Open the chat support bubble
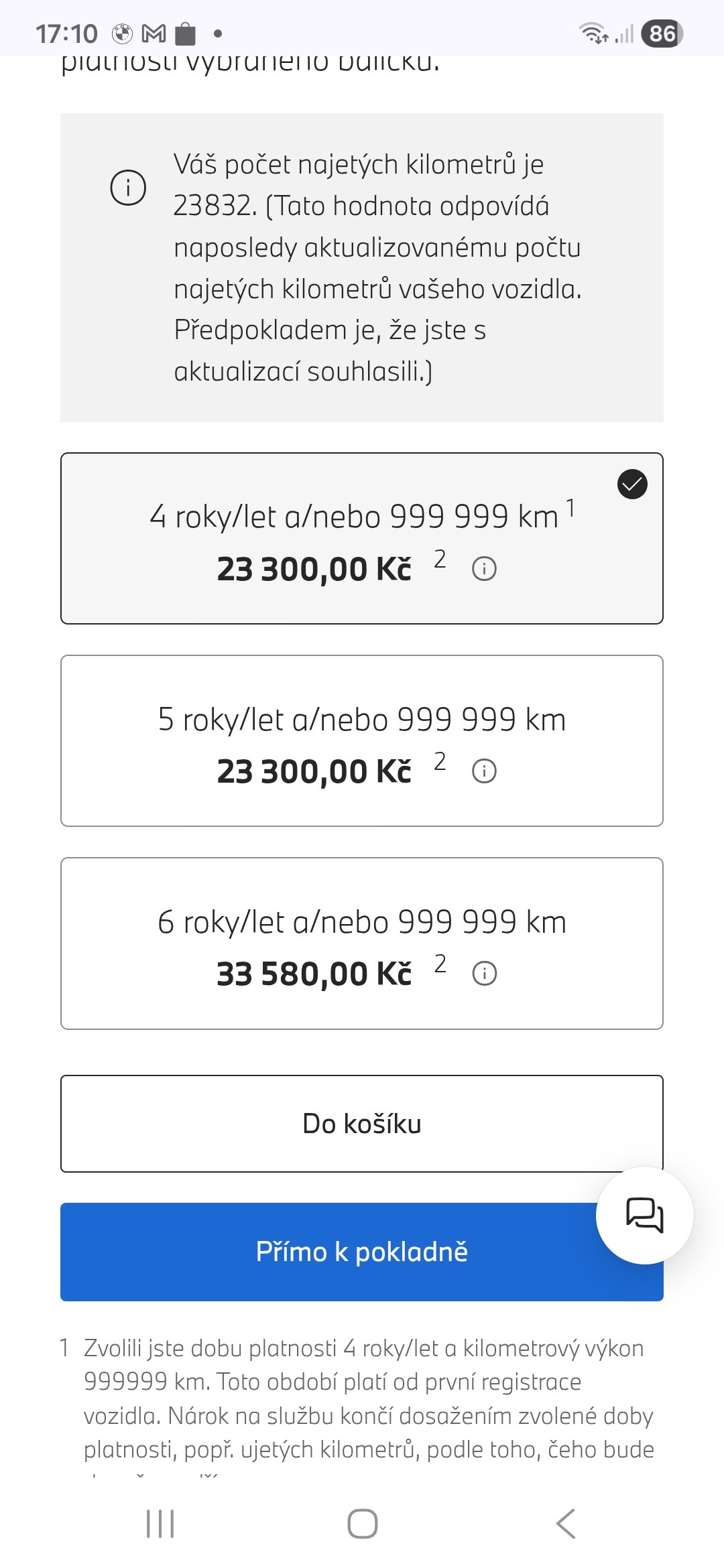Screen dimensions: 724x1568 tap(644, 1215)
